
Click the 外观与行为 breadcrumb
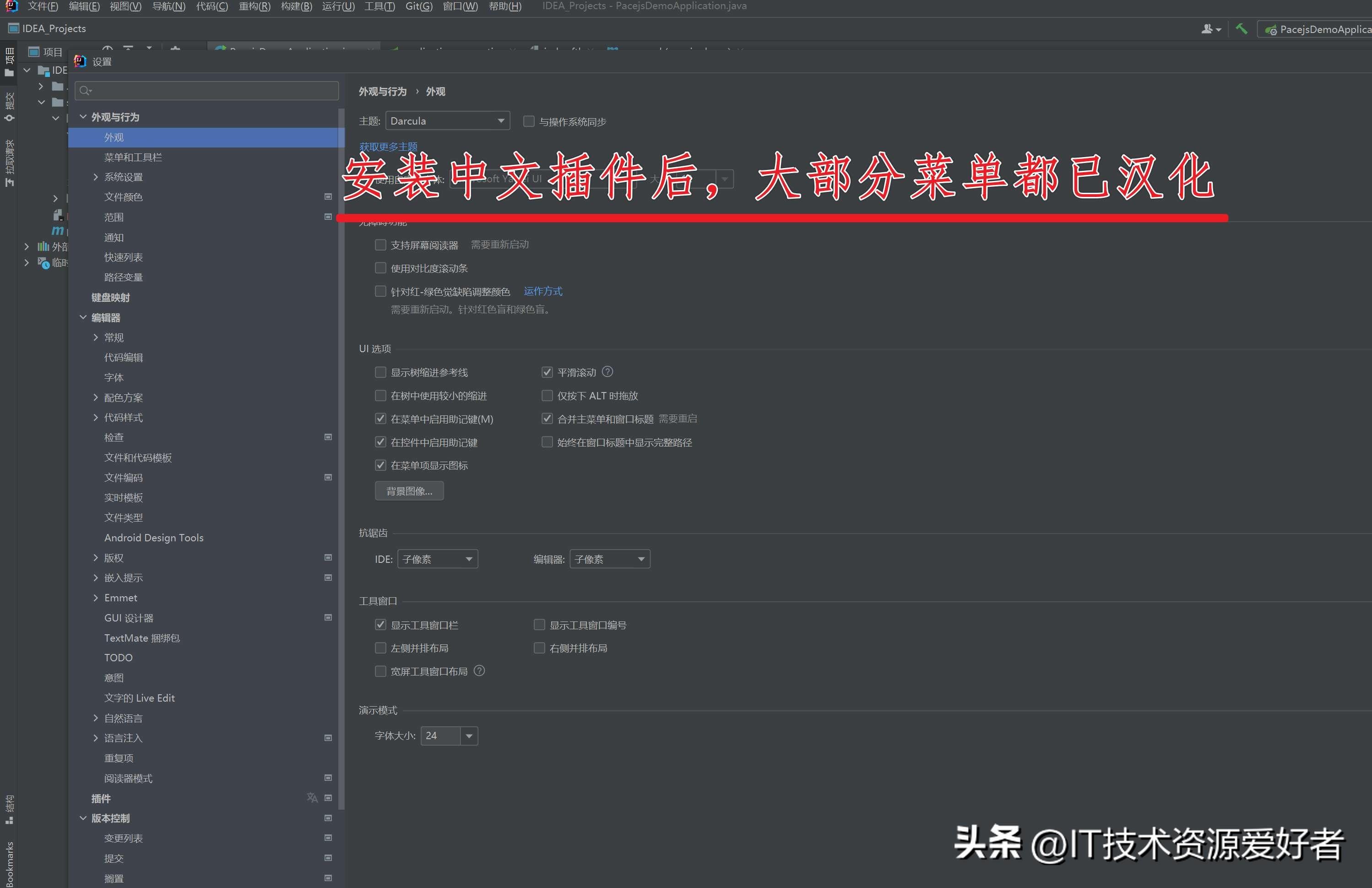(383, 92)
